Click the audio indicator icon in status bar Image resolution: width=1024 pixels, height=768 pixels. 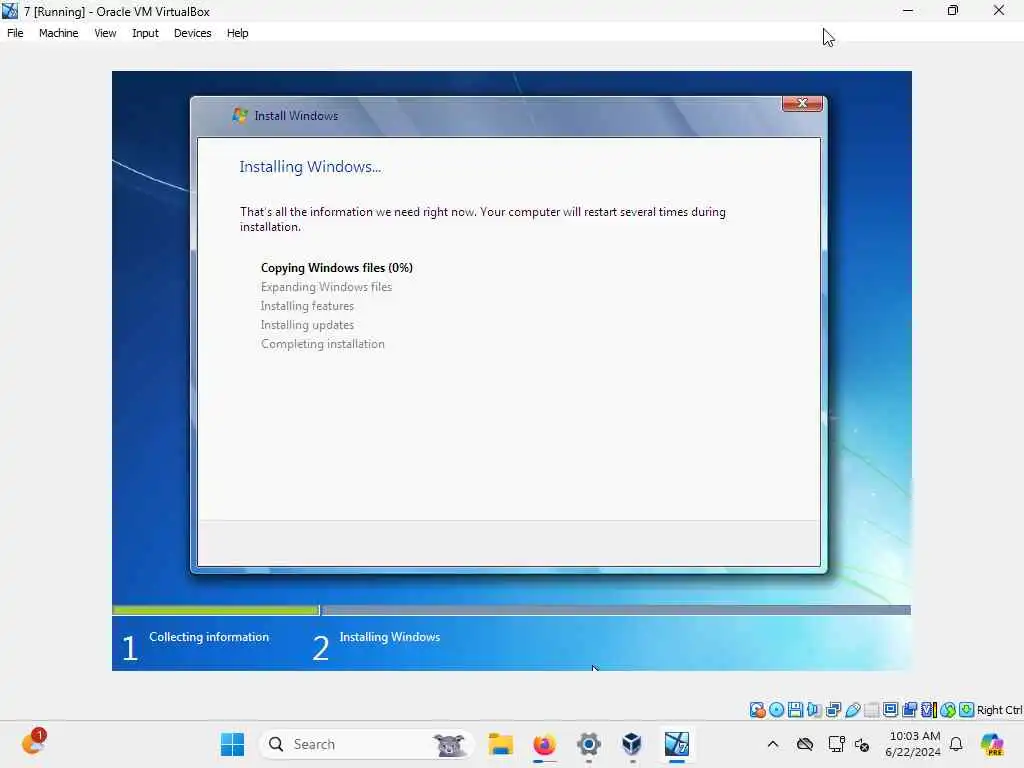[814, 710]
